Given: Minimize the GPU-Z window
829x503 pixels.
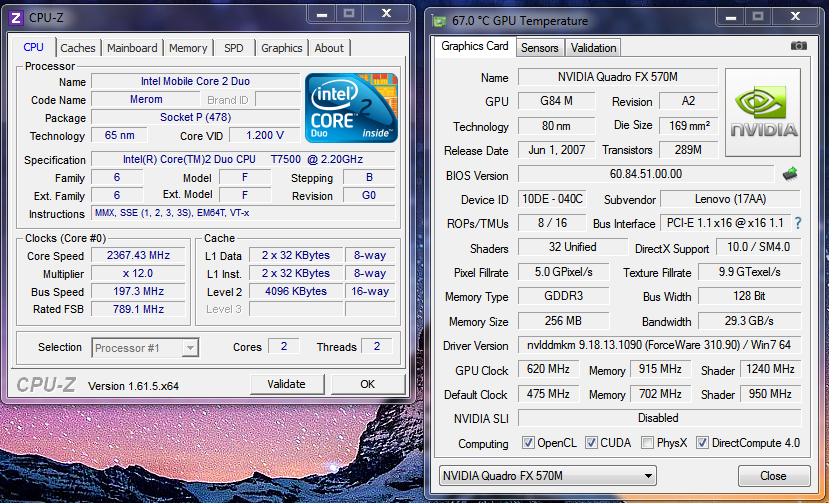Looking at the screenshot, I should [x=731, y=16].
